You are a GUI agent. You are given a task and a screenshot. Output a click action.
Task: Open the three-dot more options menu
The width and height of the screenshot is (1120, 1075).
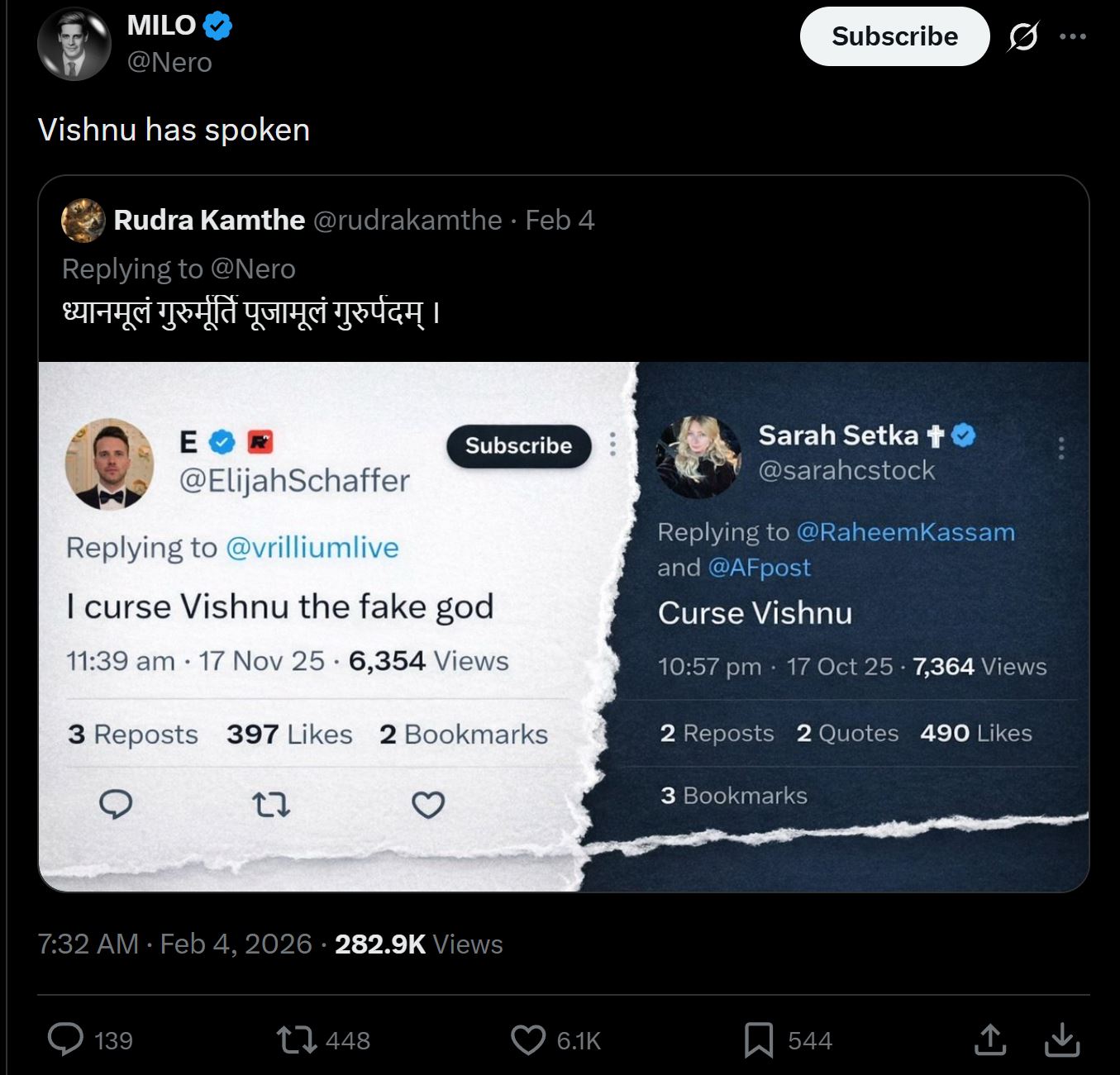point(1072,36)
